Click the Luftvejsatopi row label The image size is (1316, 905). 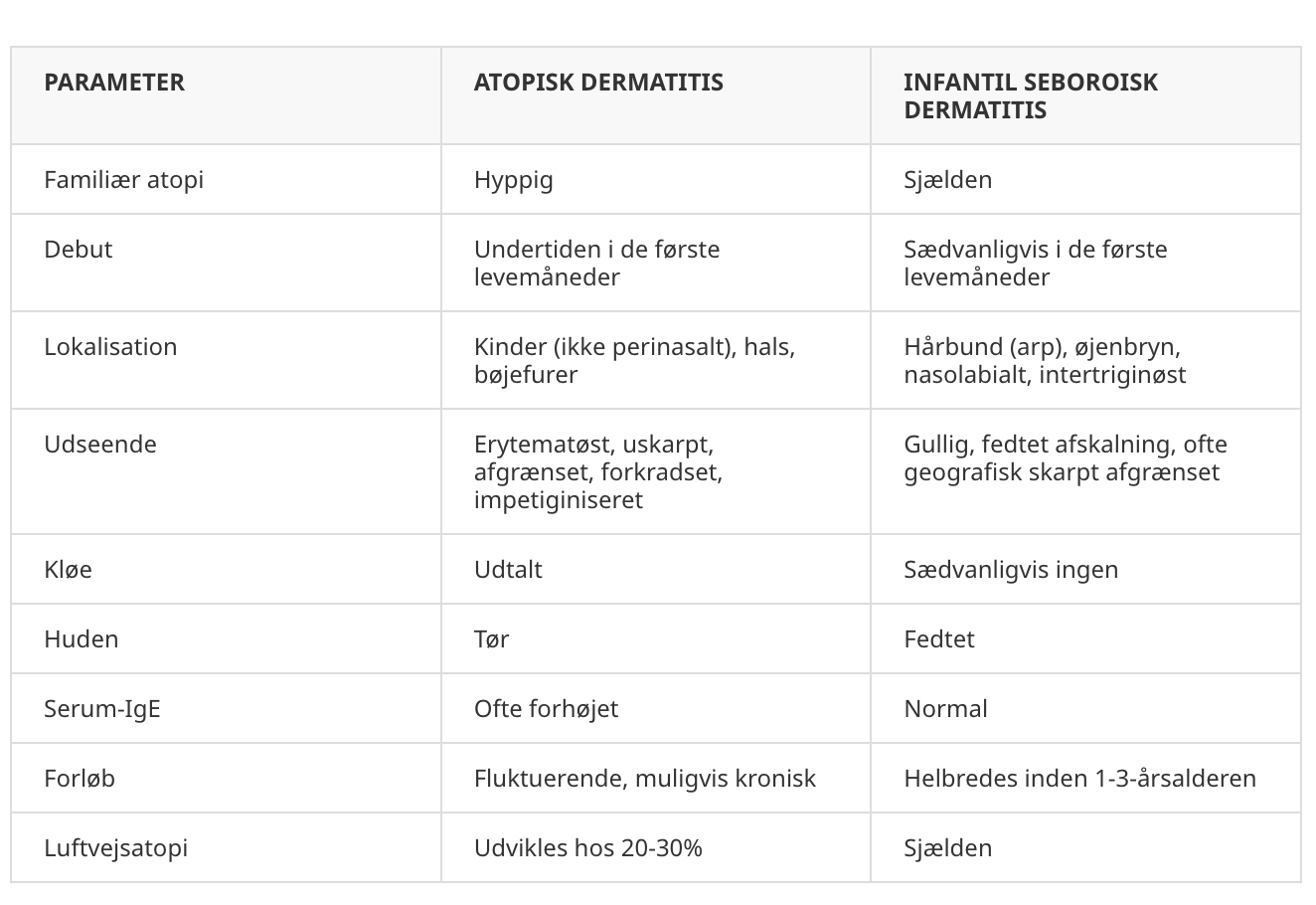[115, 847]
